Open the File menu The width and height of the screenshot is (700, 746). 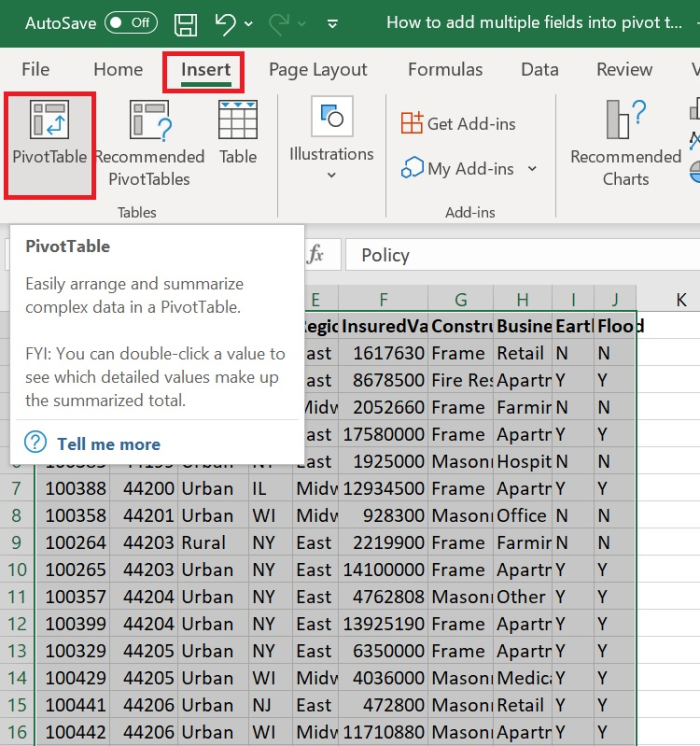point(36,70)
